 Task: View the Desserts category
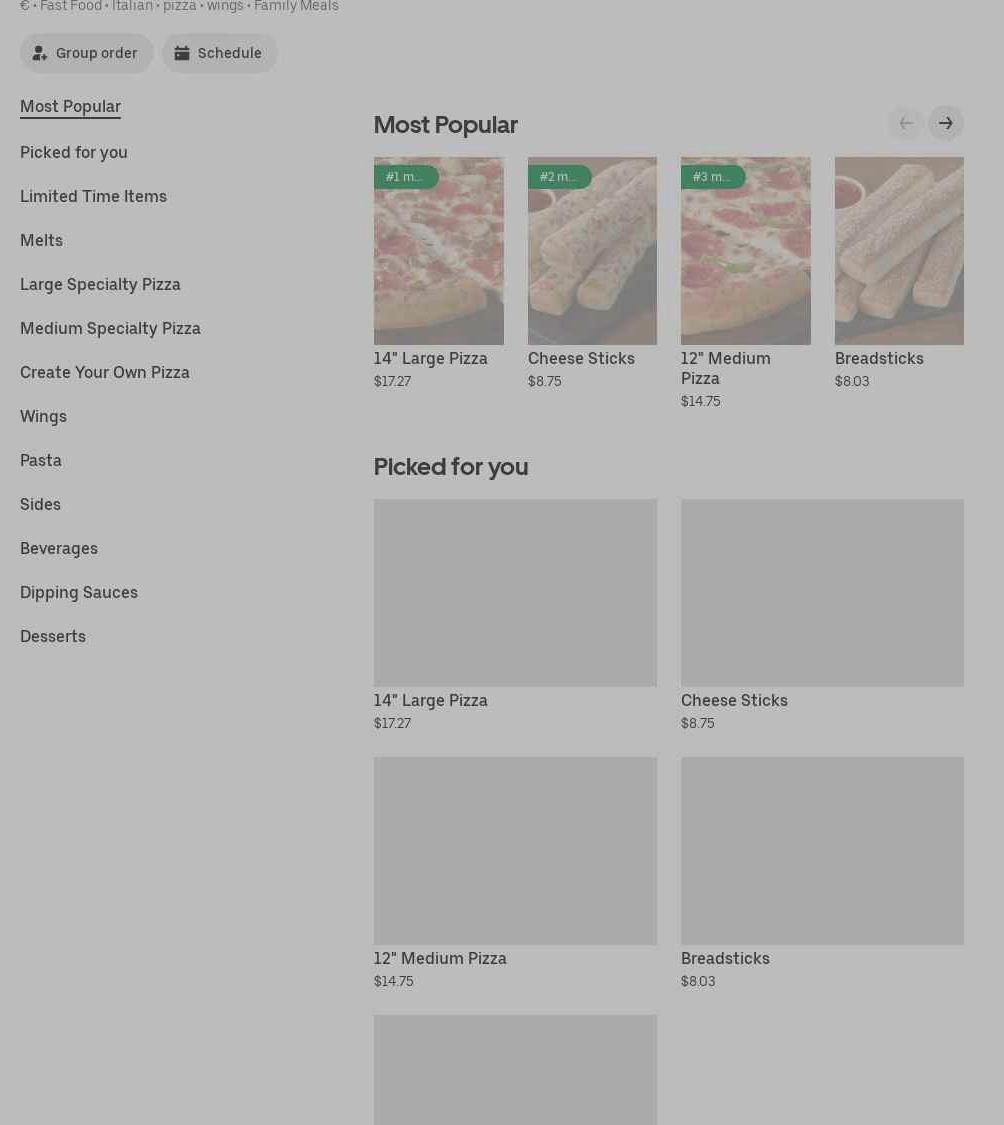tap(53, 636)
